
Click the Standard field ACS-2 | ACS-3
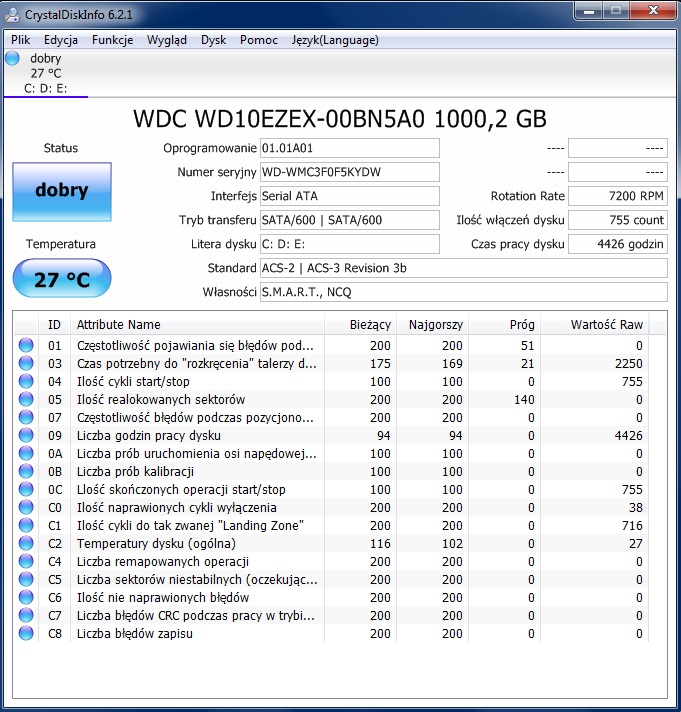coord(464,268)
